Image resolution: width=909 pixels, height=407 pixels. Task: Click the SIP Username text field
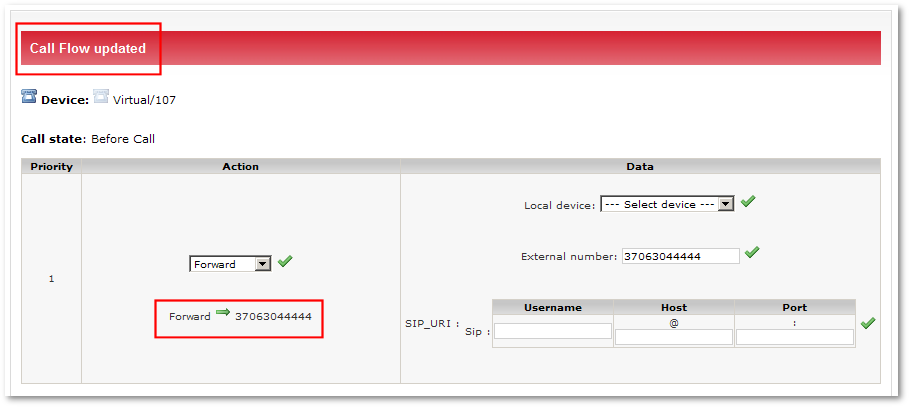tap(553, 331)
